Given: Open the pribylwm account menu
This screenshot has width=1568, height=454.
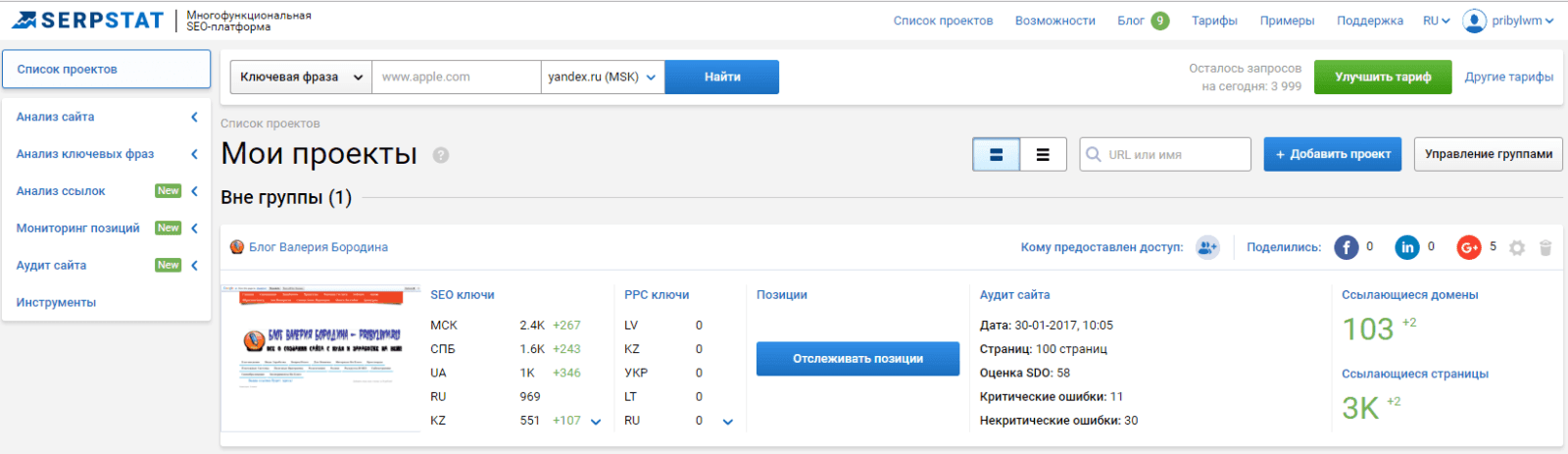Looking at the screenshot, I should pyautogui.click(x=1522, y=21).
